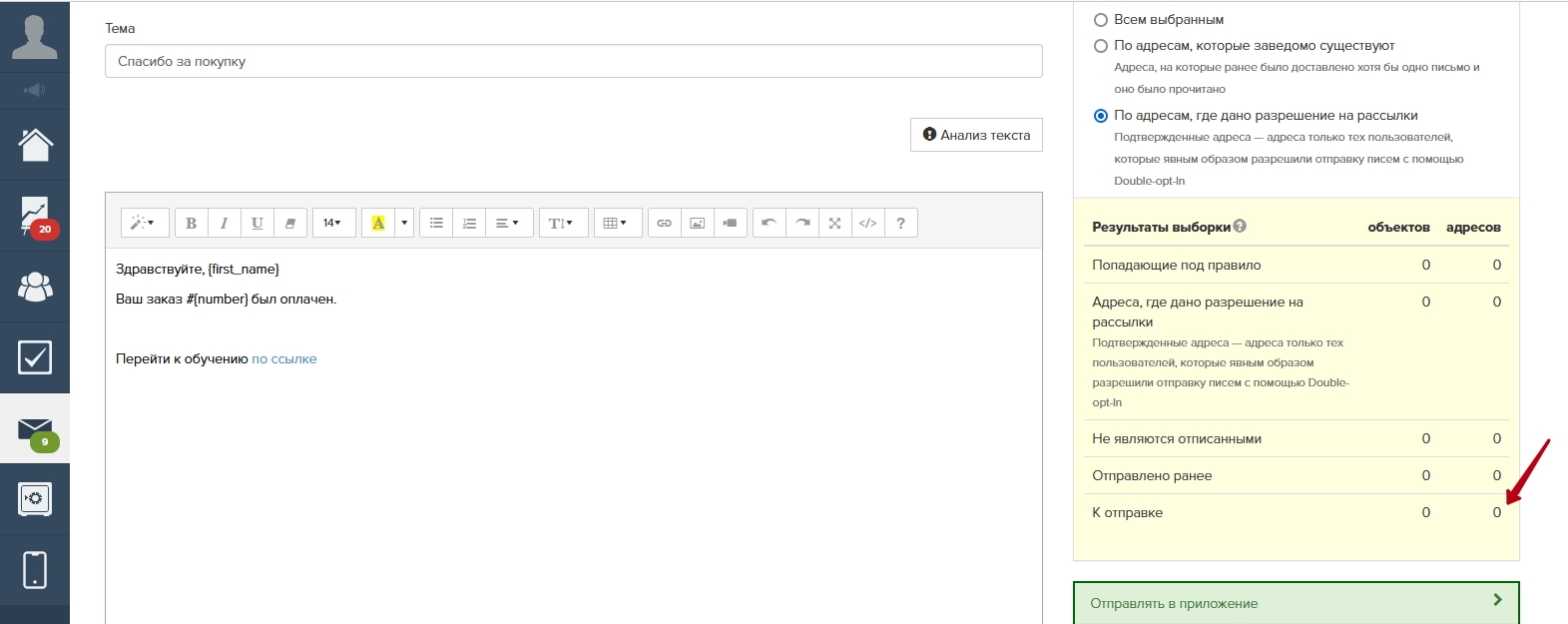The height and width of the screenshot is (624, 1568).
Task: Go to the home section in sidebar
Action: point(35,145)
